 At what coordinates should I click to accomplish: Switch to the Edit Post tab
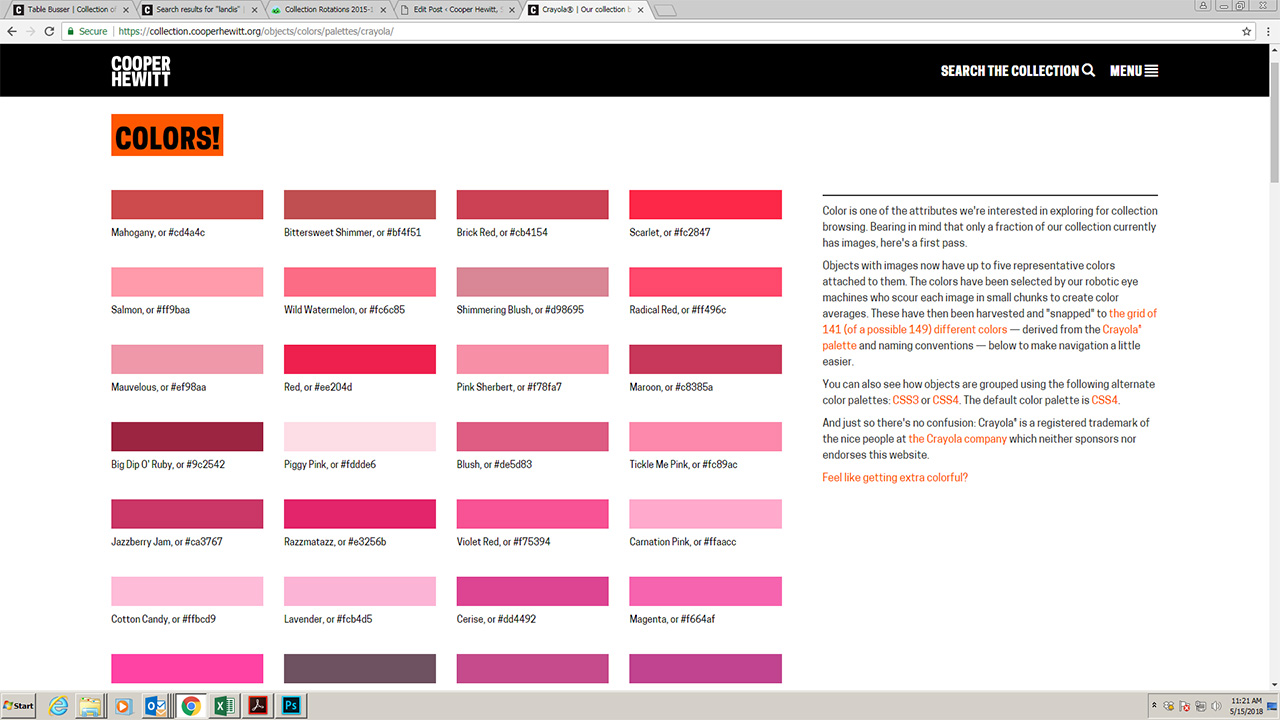click(x=455, y=10)
